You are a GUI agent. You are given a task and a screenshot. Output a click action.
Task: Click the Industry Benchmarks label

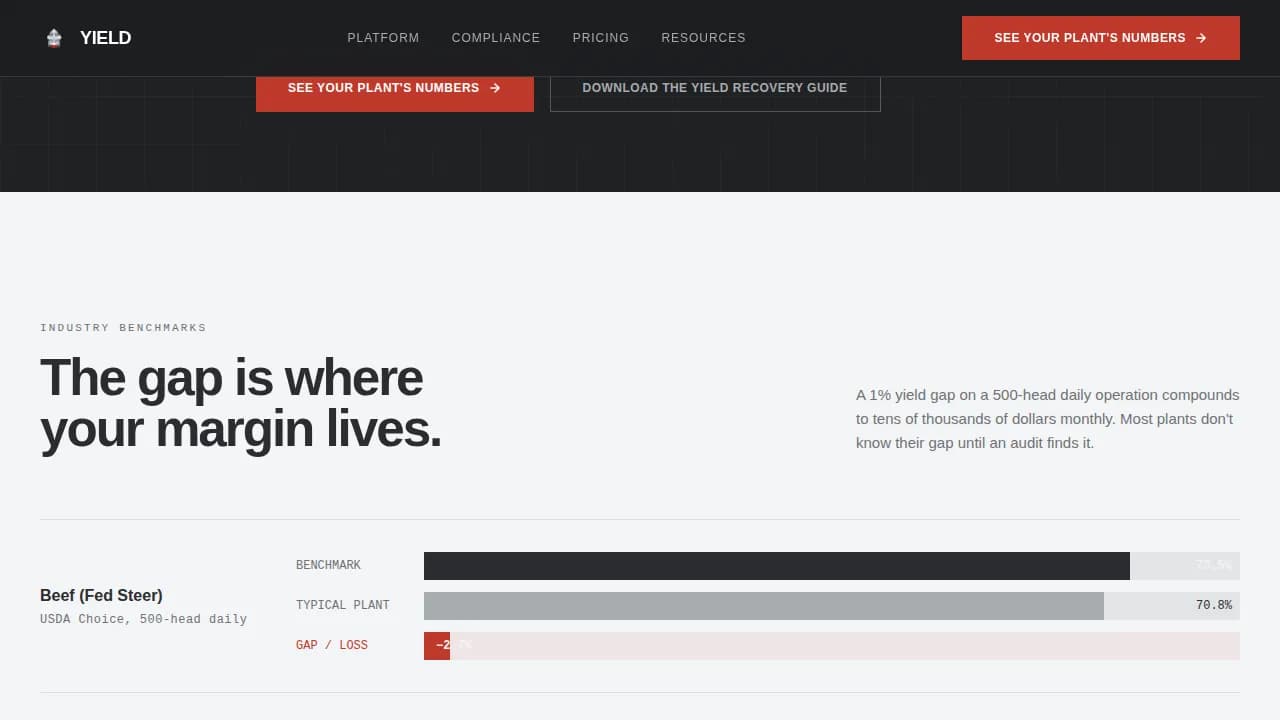point(123,328)
